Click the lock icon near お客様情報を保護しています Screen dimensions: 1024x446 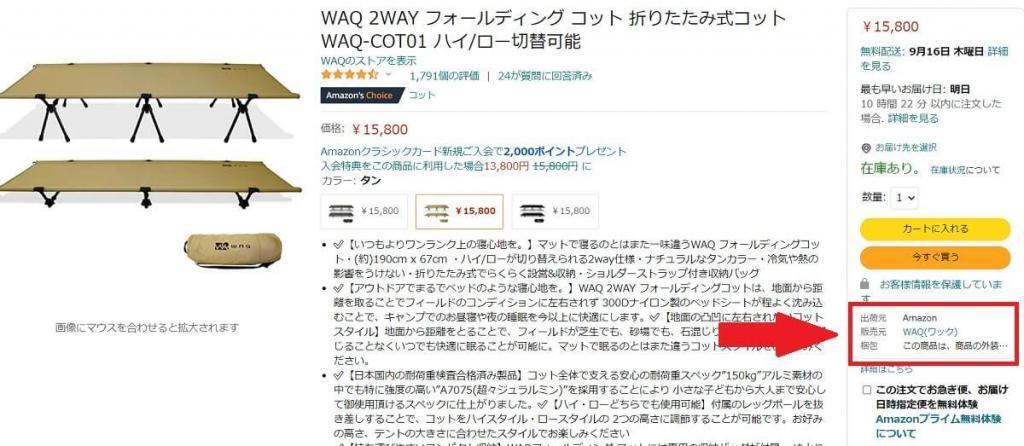(x=865, y=284)
